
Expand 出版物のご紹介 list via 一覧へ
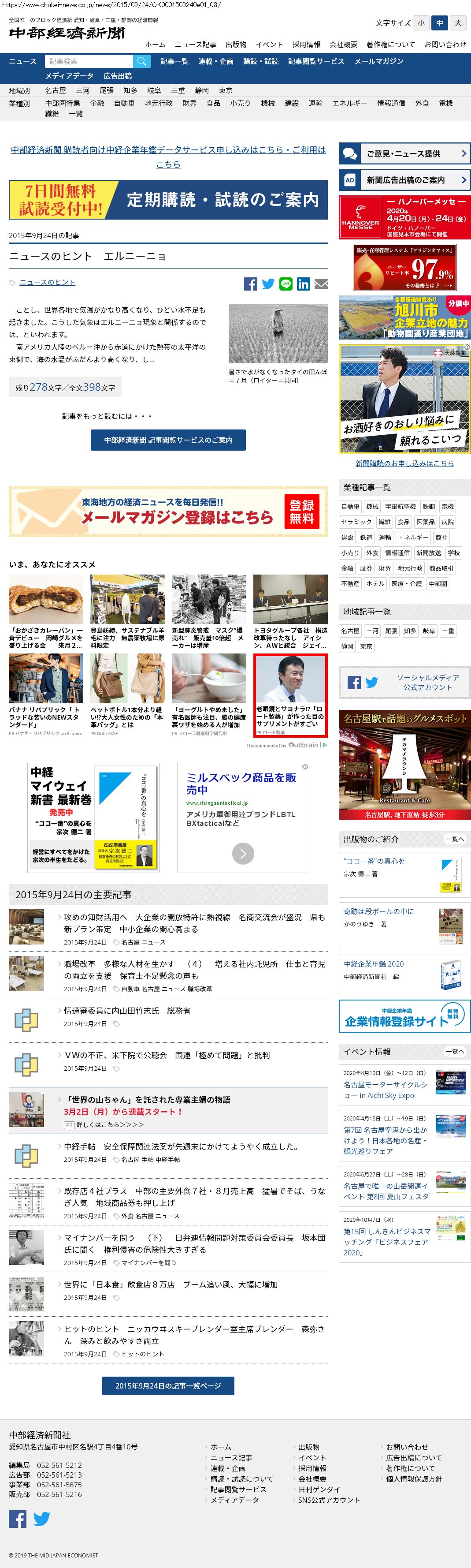[455, 839]
